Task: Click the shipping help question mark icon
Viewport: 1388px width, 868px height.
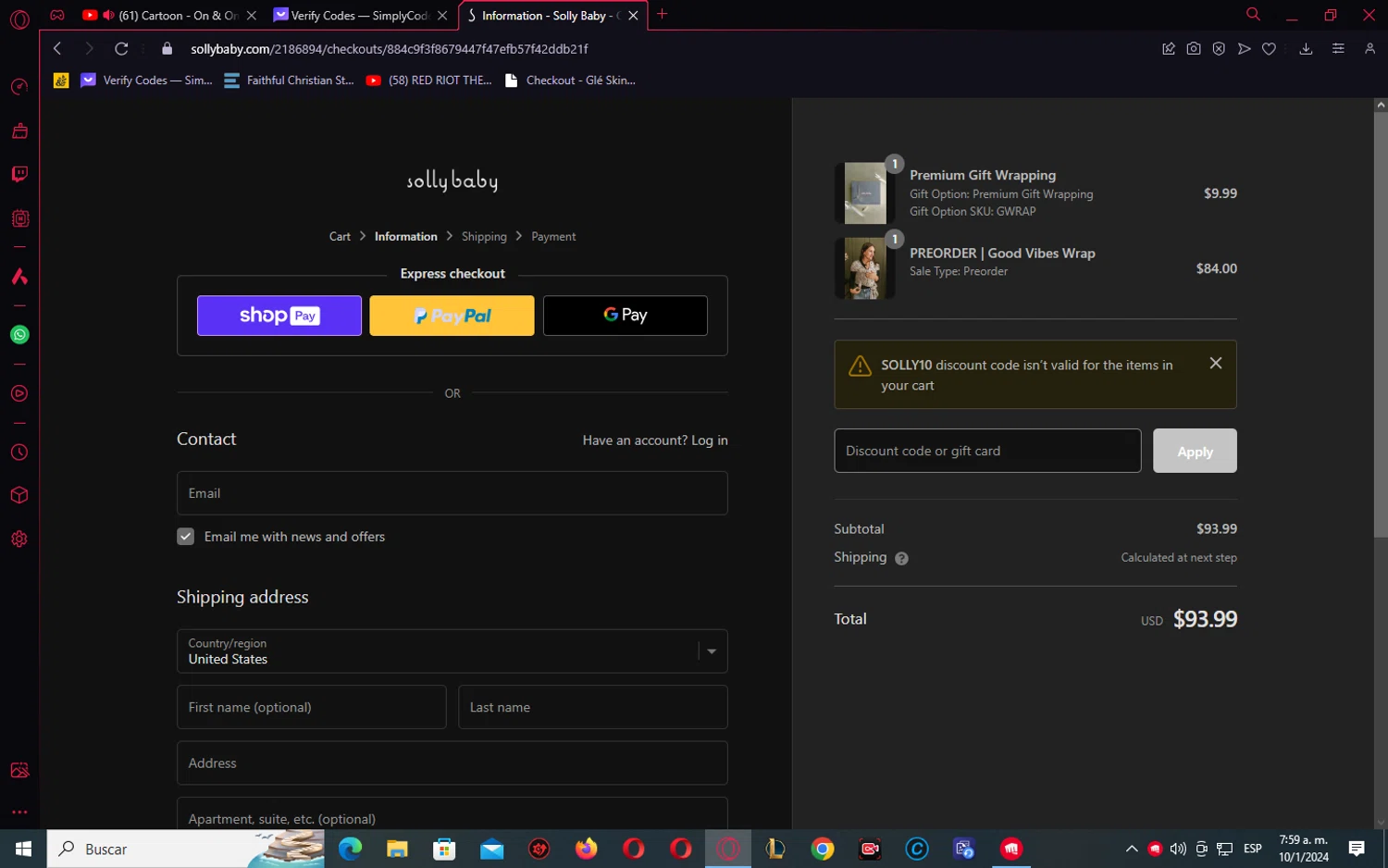Action: pyautogui.click(x=901, y=558)
